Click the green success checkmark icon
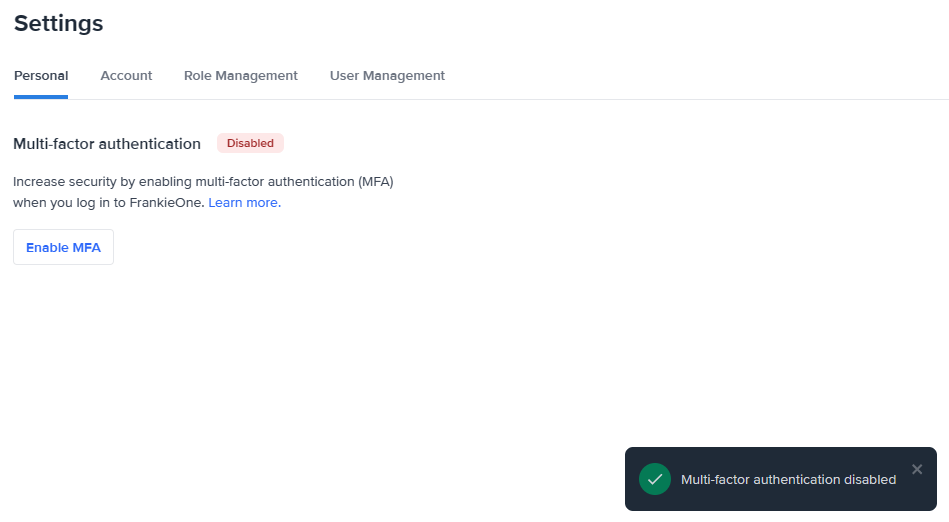The width and height of the screenshot is (949, 522). (x=655, y=480)
